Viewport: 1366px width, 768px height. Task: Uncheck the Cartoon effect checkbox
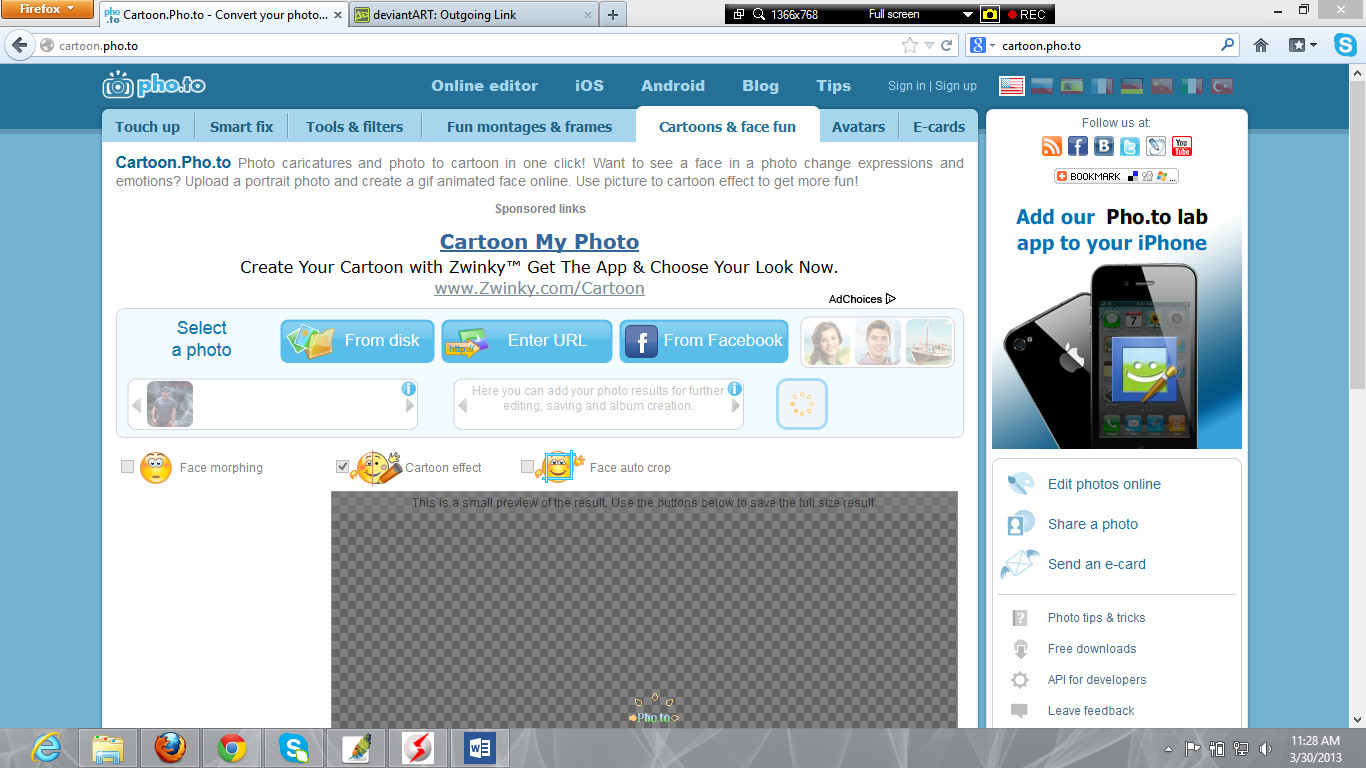[343, 466]
